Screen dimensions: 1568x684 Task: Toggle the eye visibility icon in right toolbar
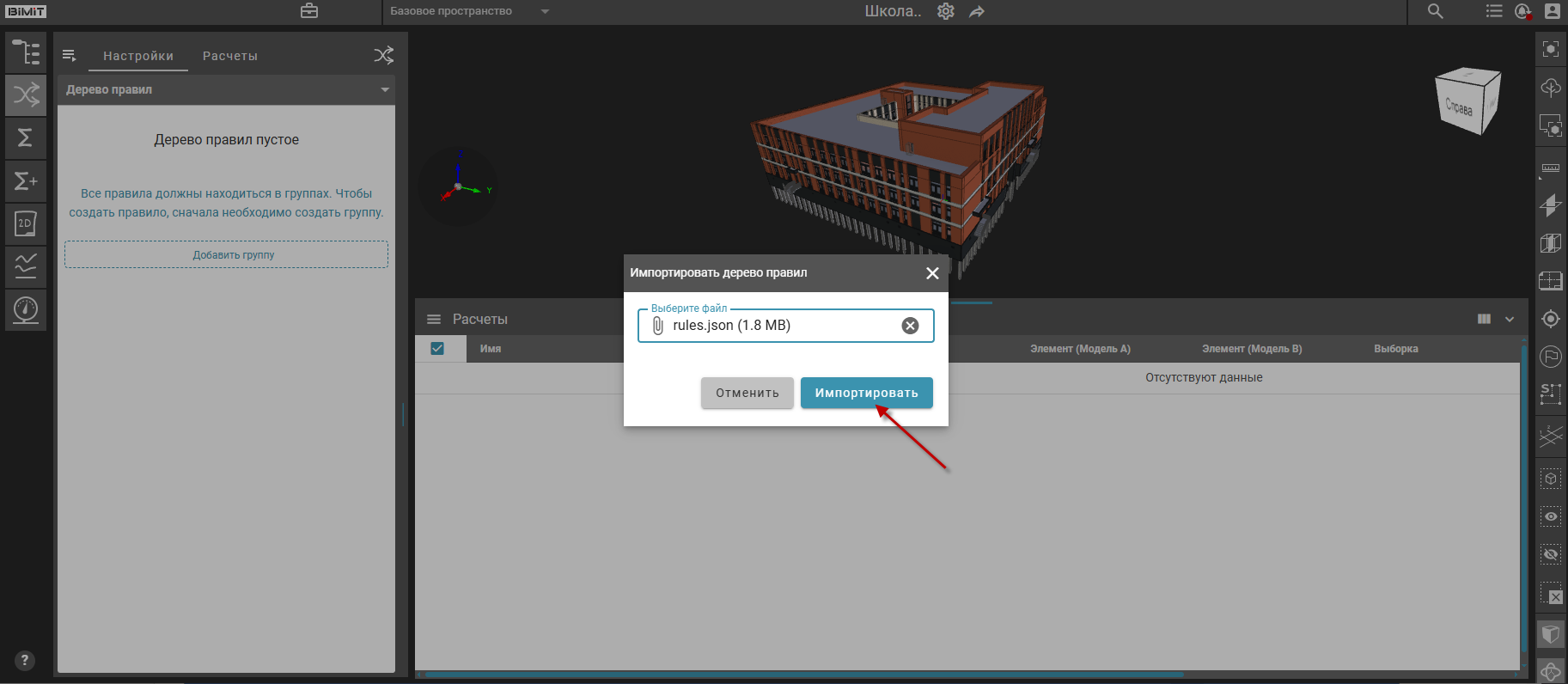1550,516
